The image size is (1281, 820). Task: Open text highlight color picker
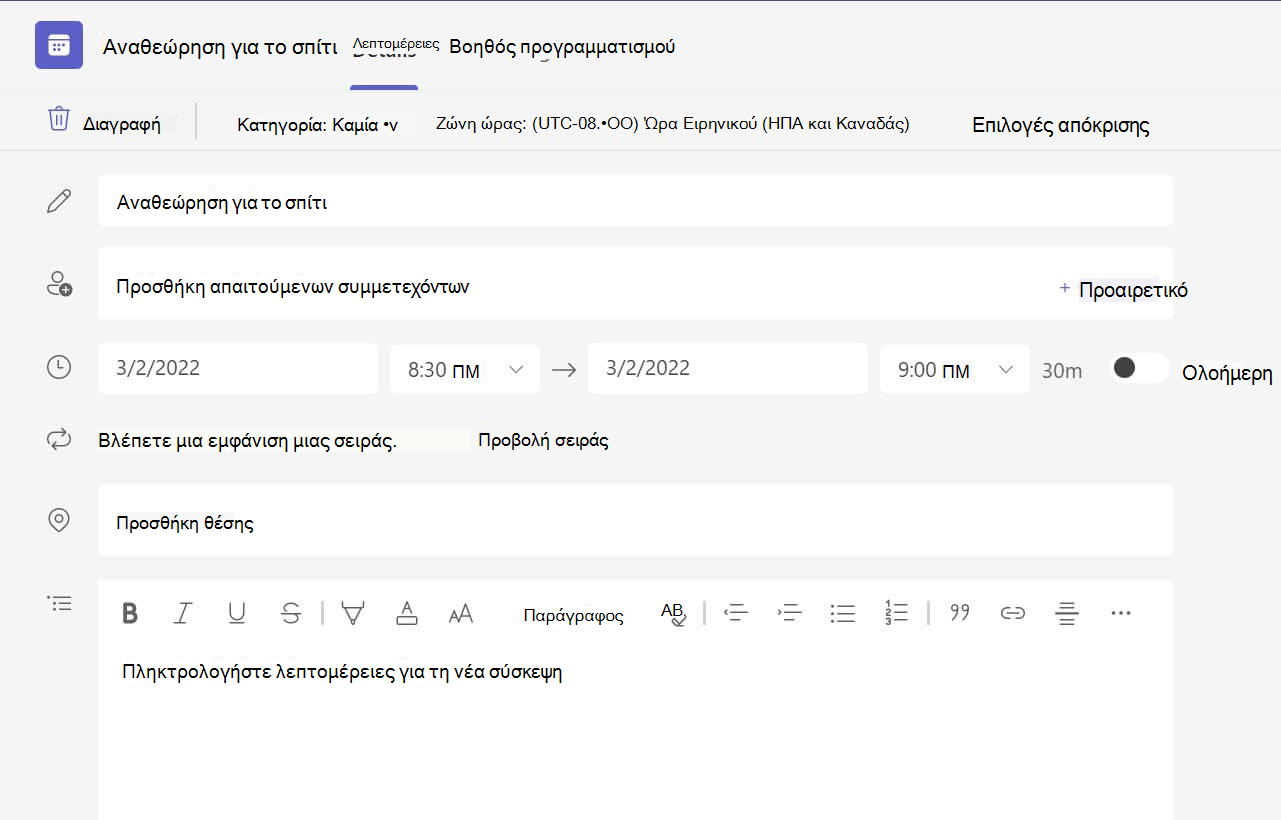click(x=353, y=614)
